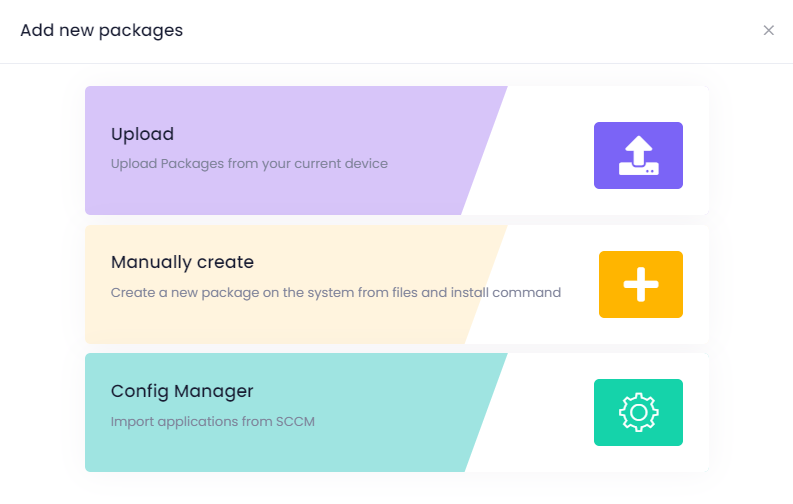Select the Config Manager heading
The image size is (793, 504).
click(182, 391)
